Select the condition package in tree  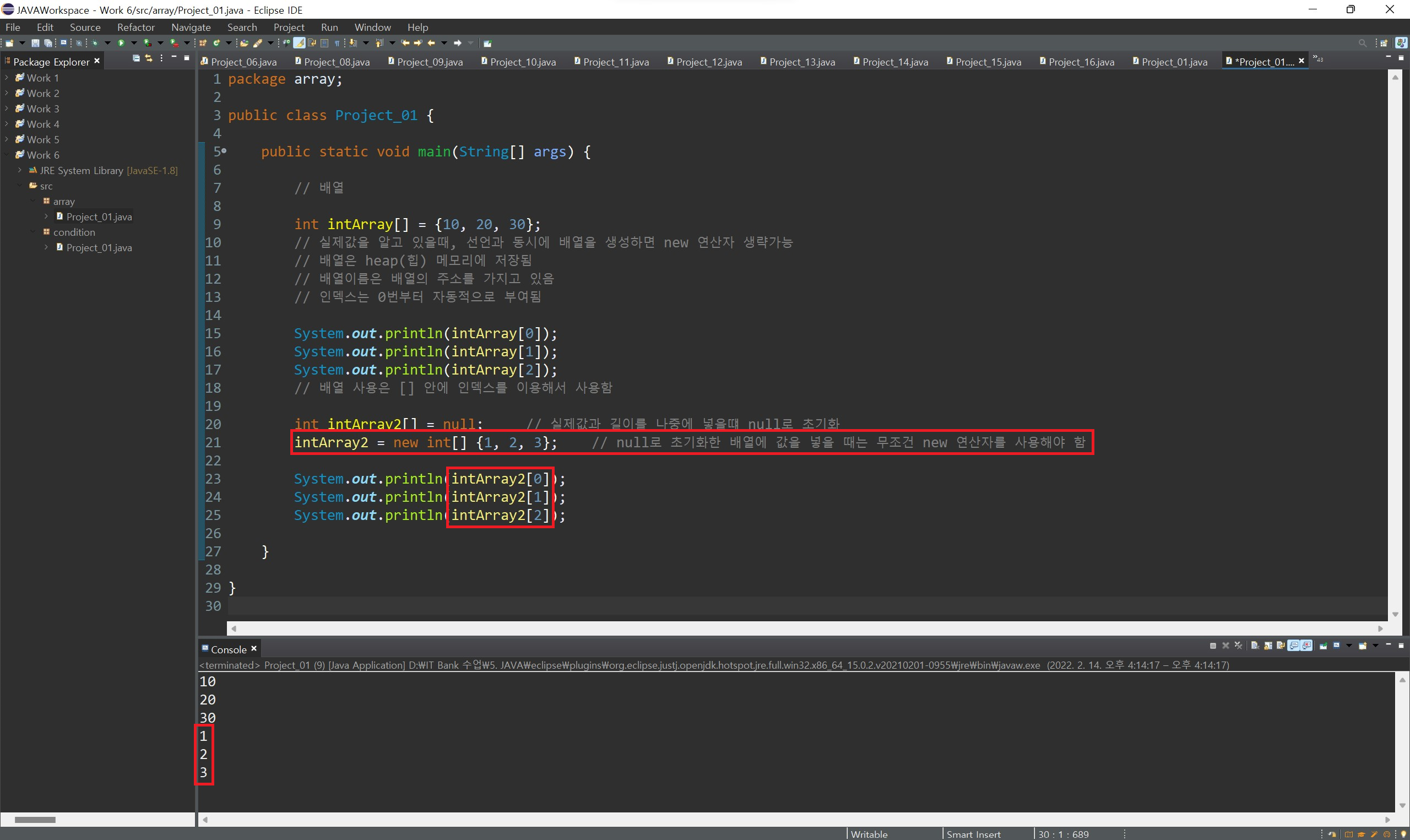(74, 232)
